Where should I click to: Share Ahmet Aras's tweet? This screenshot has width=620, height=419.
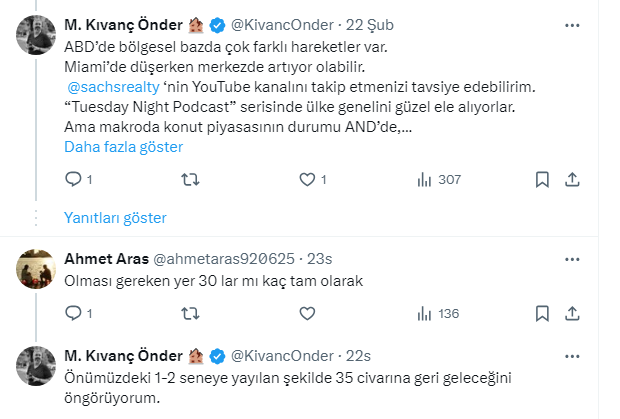tap(573, 313)
